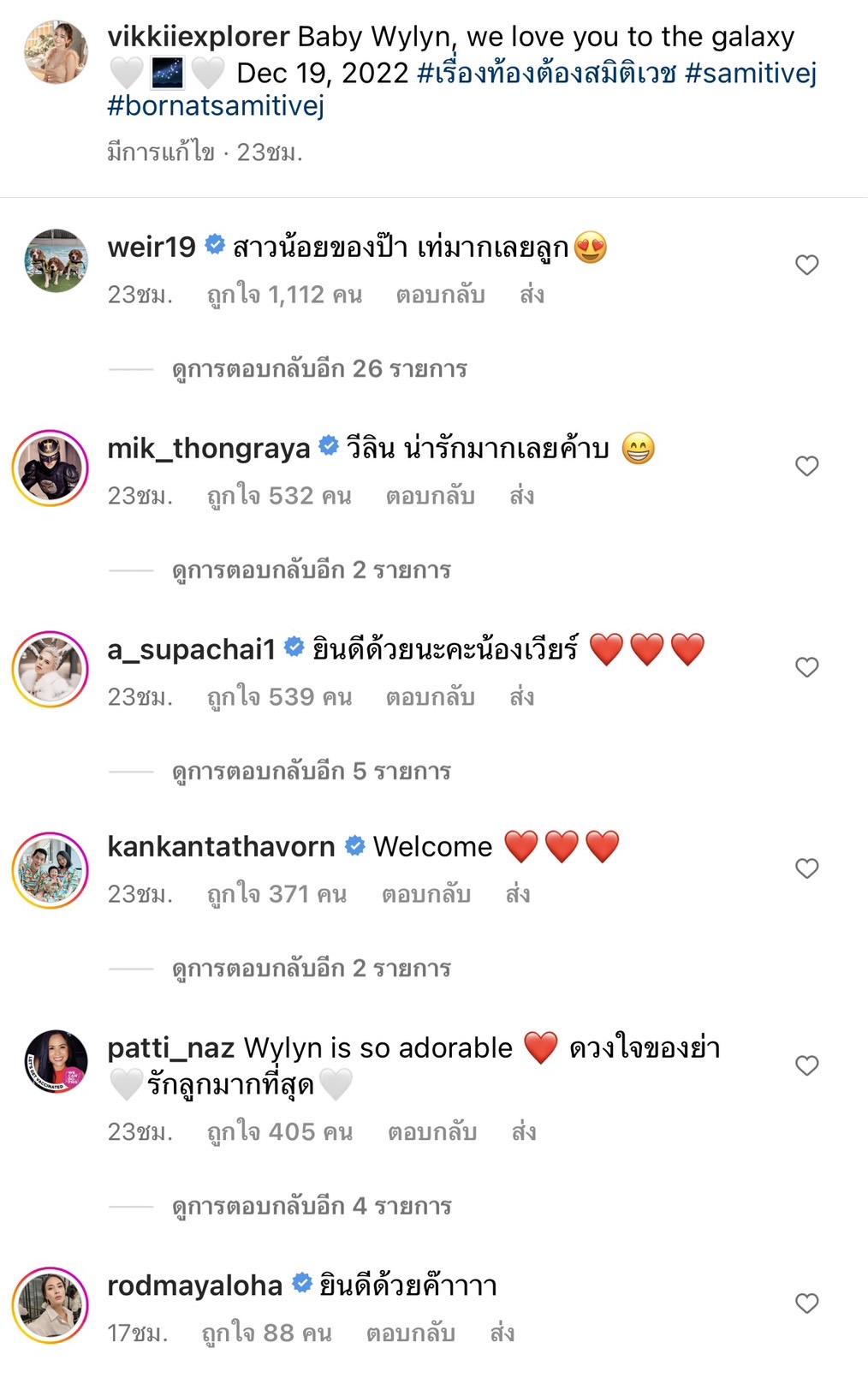This screenshot has height=1384, width=868.
Task: View kankantathavorn's story ring avatar
Action: pyautogui.click(x=51, y=870)
